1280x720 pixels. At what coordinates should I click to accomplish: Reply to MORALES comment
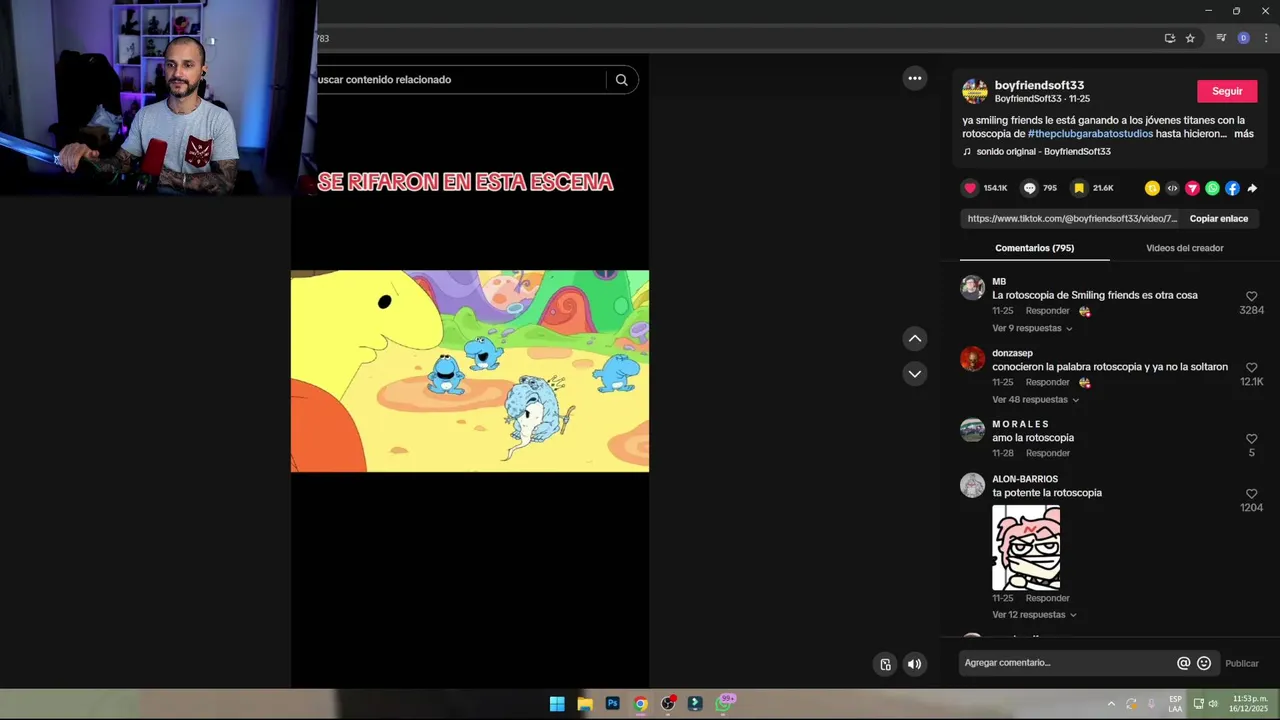tap(1047, 453)
